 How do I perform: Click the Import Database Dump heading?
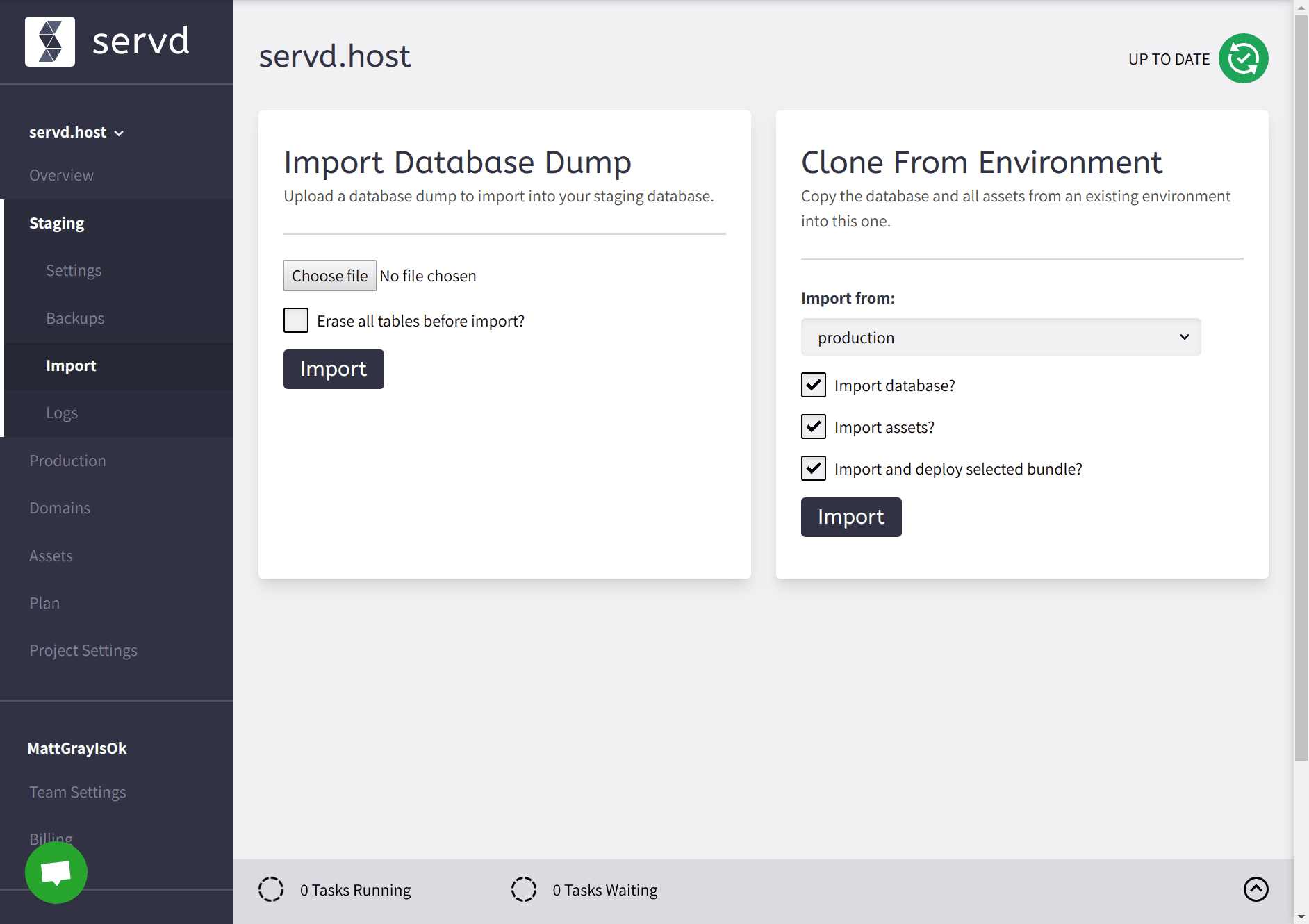point(457,163)
